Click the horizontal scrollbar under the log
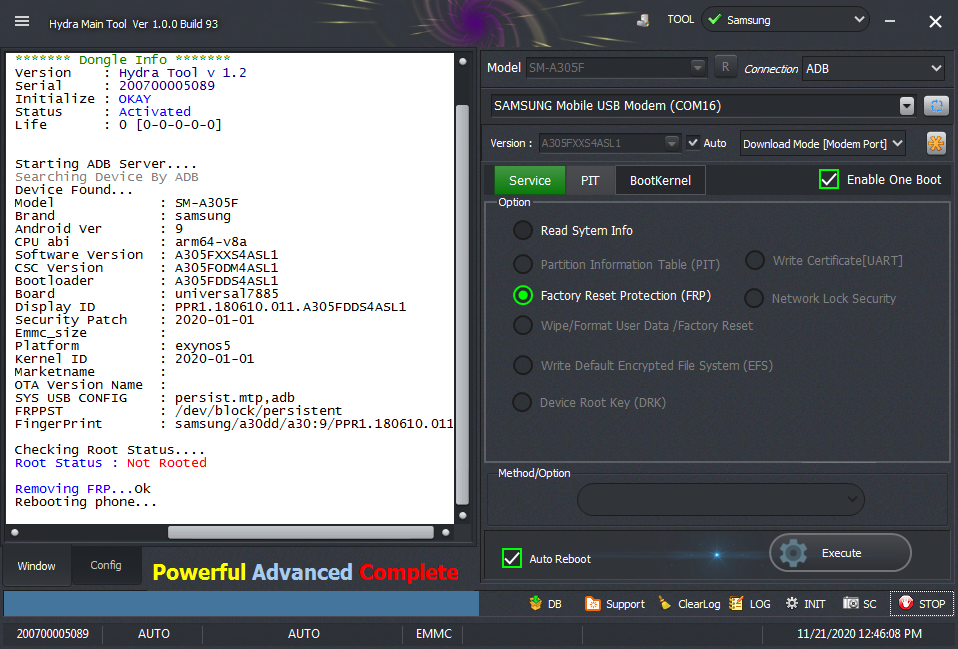This screenshot has height=649, width=958. [x=301, y=532]
